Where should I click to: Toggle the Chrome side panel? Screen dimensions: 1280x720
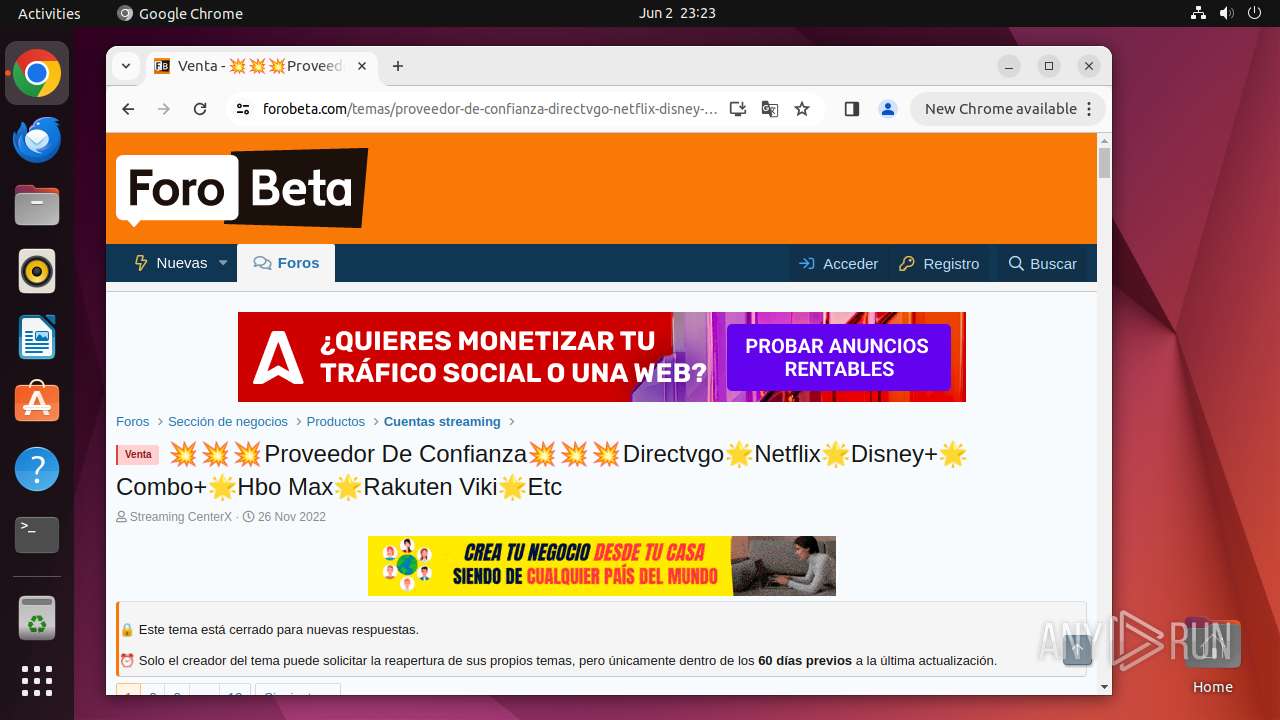tap(852, 109)
